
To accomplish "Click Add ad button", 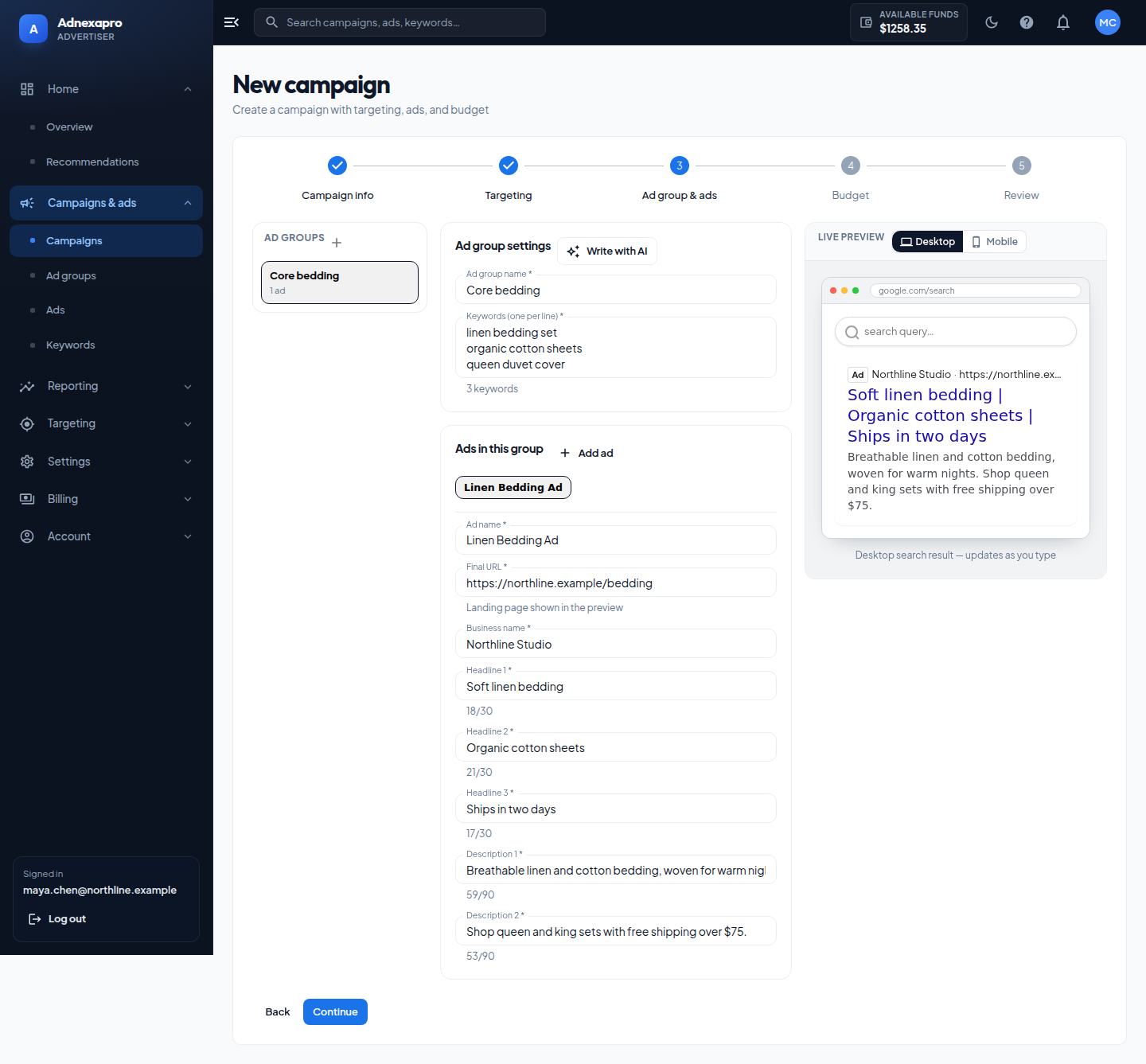I will pyautogui.click(x=587, y=453).
